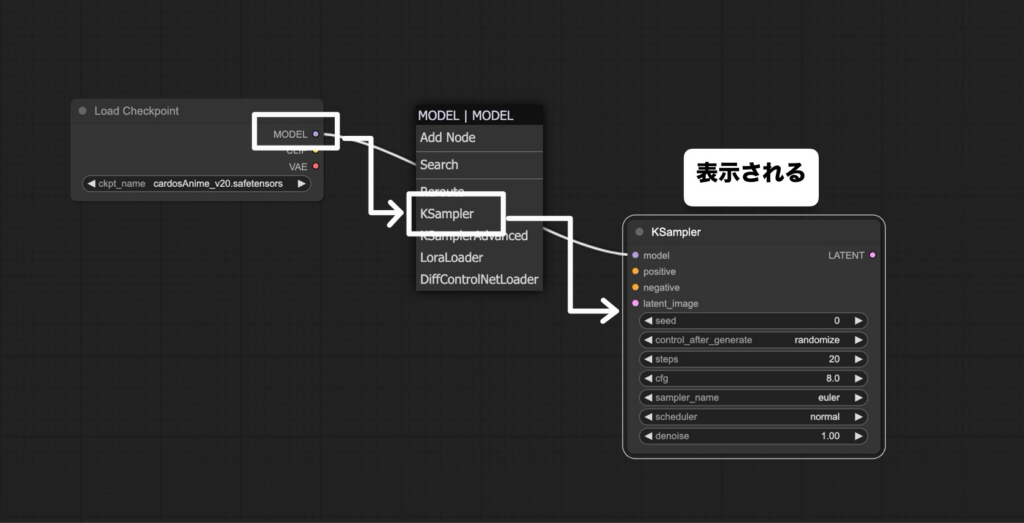The image size is (1024, 523).
Task: Select KSampler from the context menu
Action: click(x=447, y=214)
